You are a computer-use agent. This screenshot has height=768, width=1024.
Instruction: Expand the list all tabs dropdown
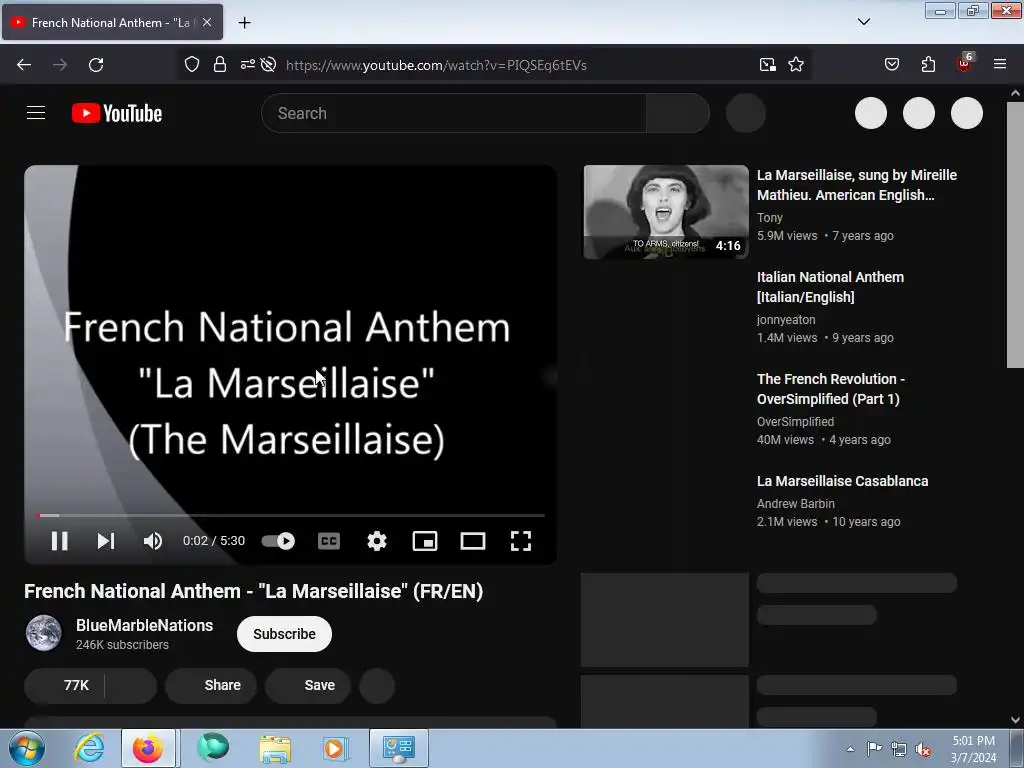pos(863,22)
